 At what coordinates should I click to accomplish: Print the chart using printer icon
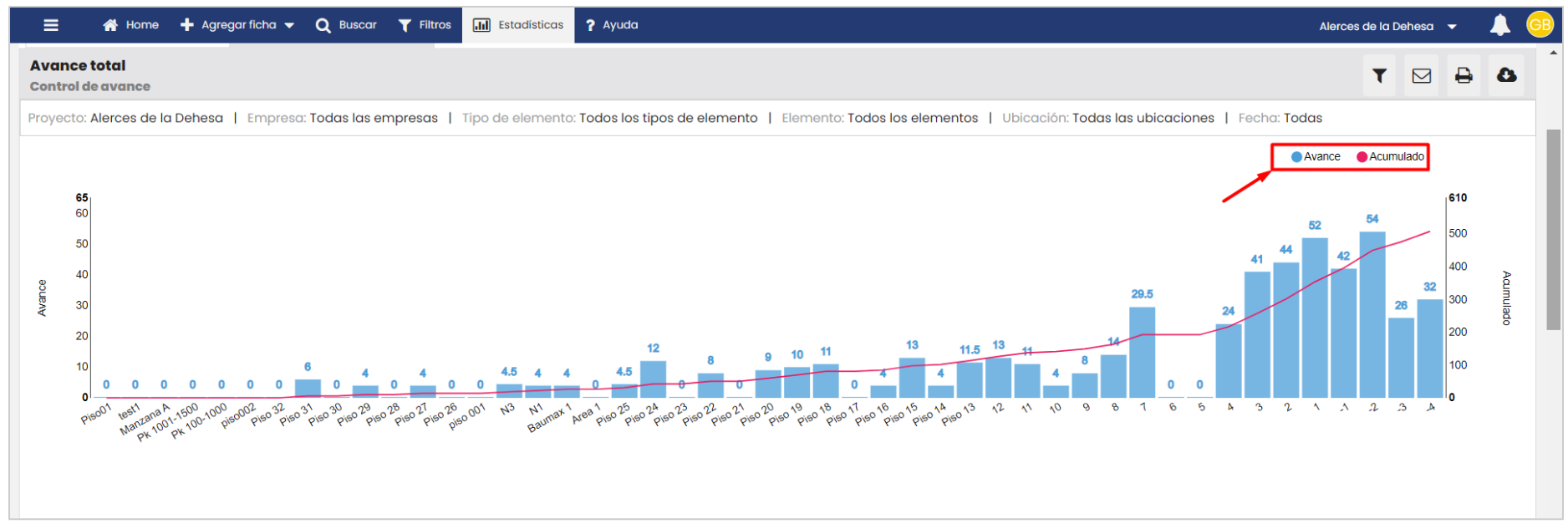point(1464,76)
